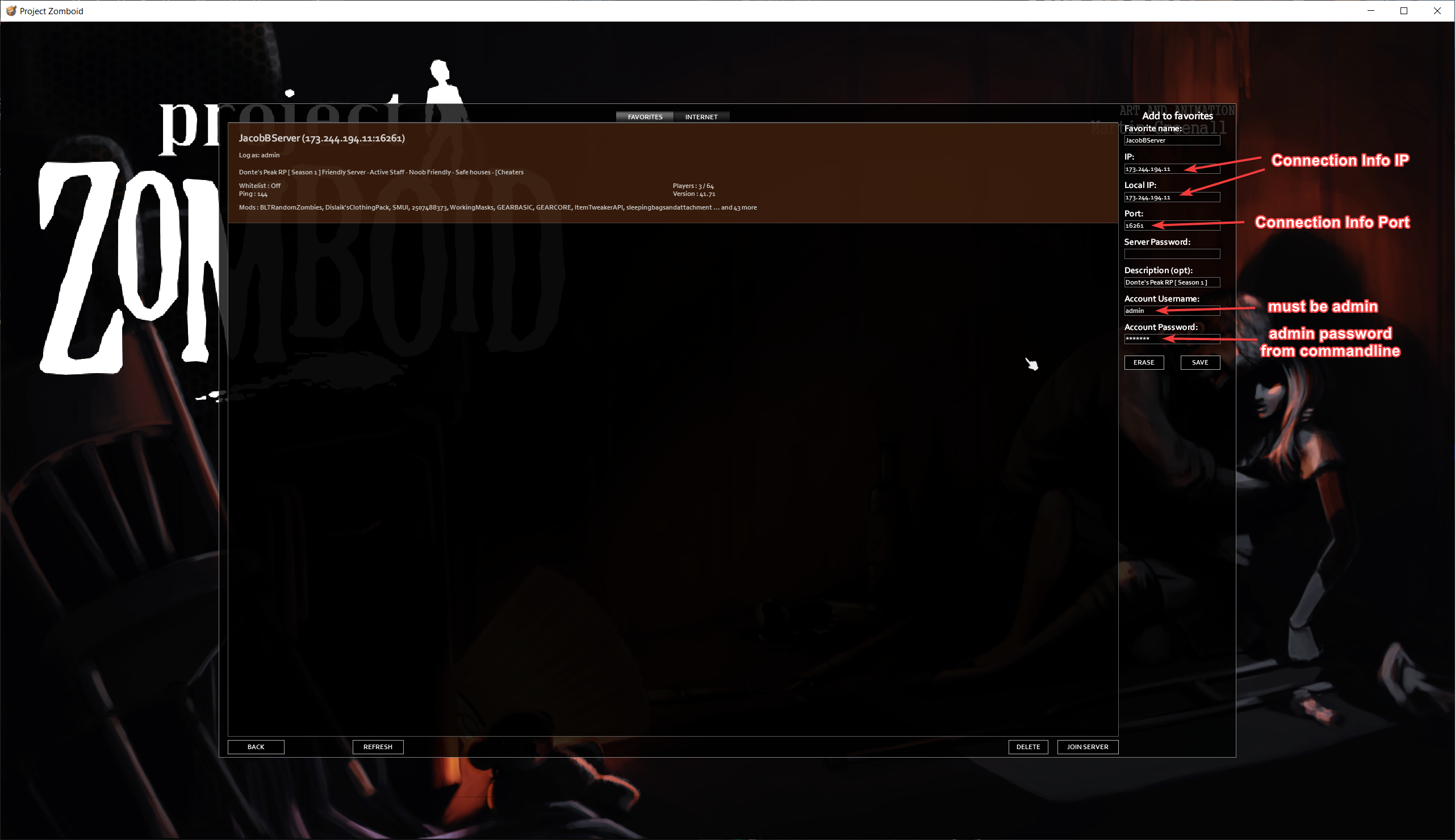This screenshot has height=840, width=1455.
Task: Select the Description optional input field
Action: click(1171, 282)
